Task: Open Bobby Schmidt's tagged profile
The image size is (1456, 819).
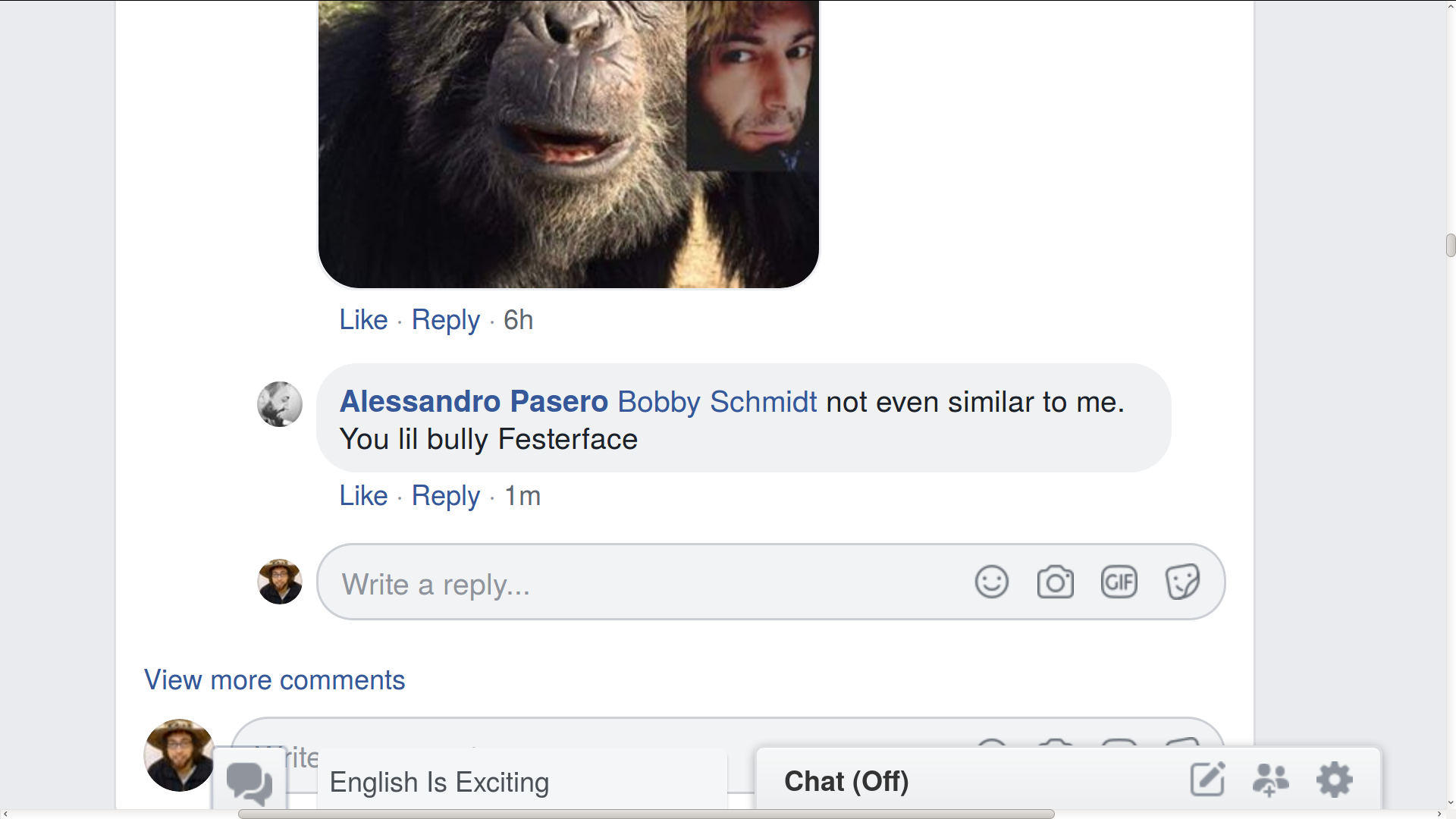Action: tap(717, 402)
